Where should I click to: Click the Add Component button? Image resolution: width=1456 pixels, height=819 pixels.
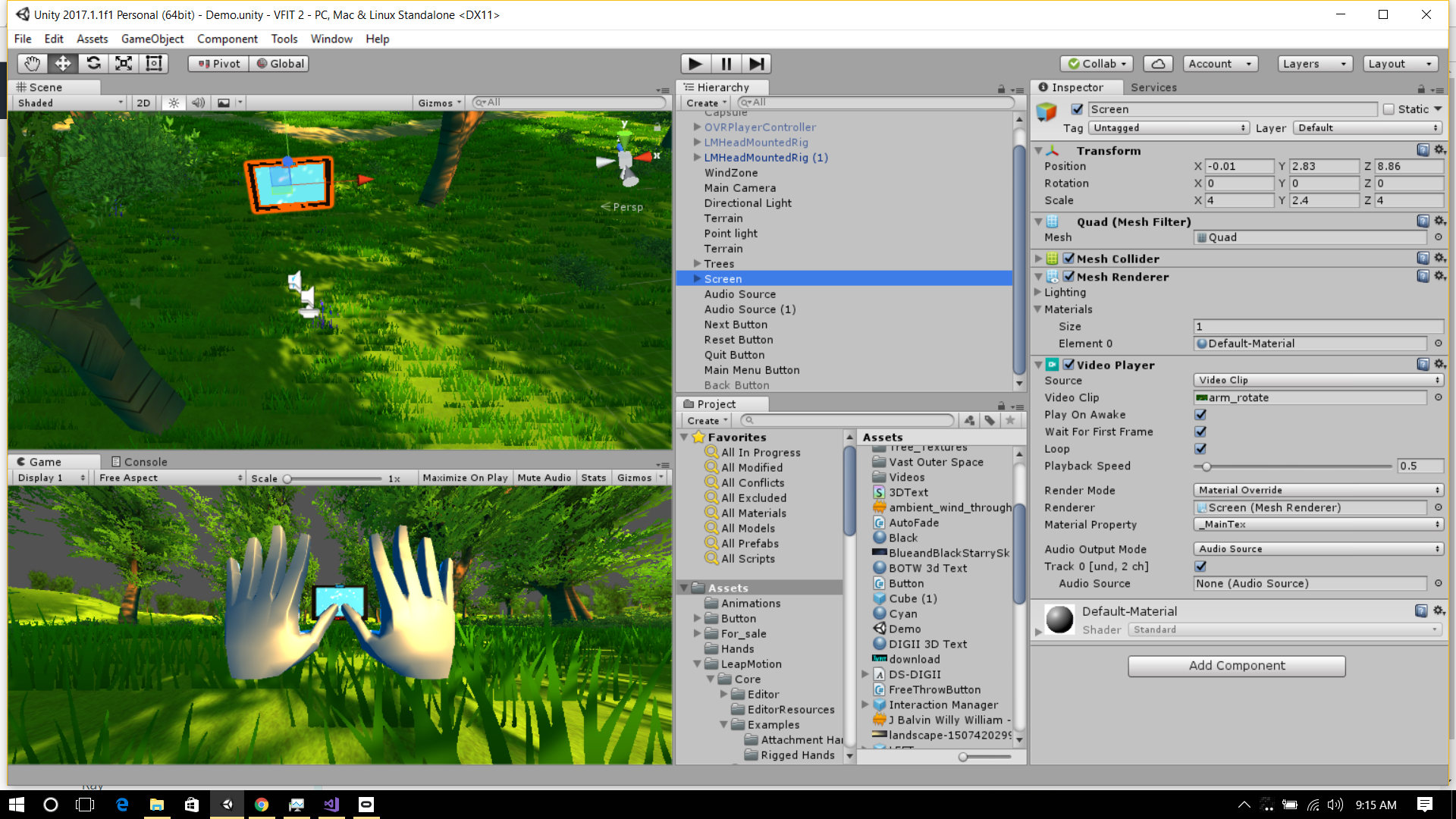tap(1236, 666)
